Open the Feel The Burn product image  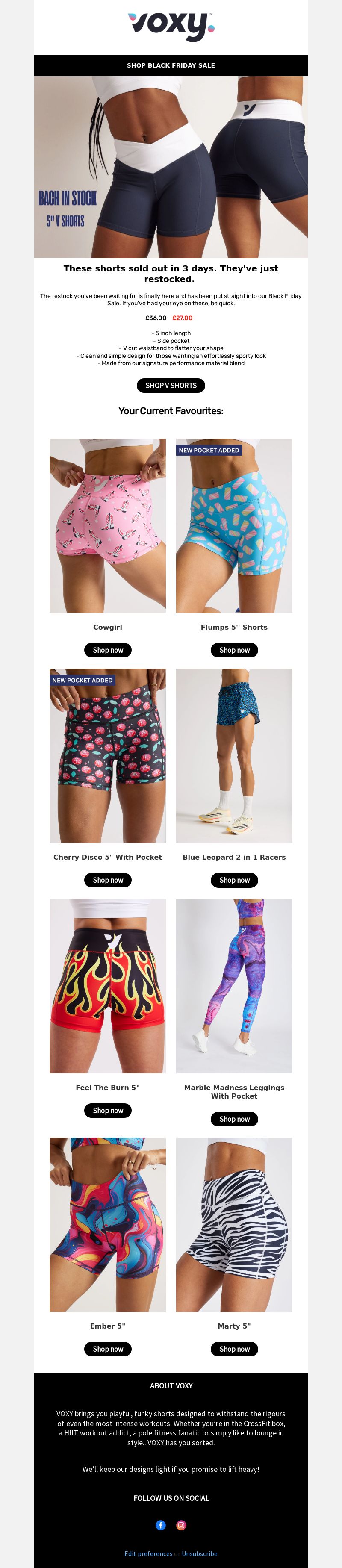pyautogui.click(x=108, y=985)
